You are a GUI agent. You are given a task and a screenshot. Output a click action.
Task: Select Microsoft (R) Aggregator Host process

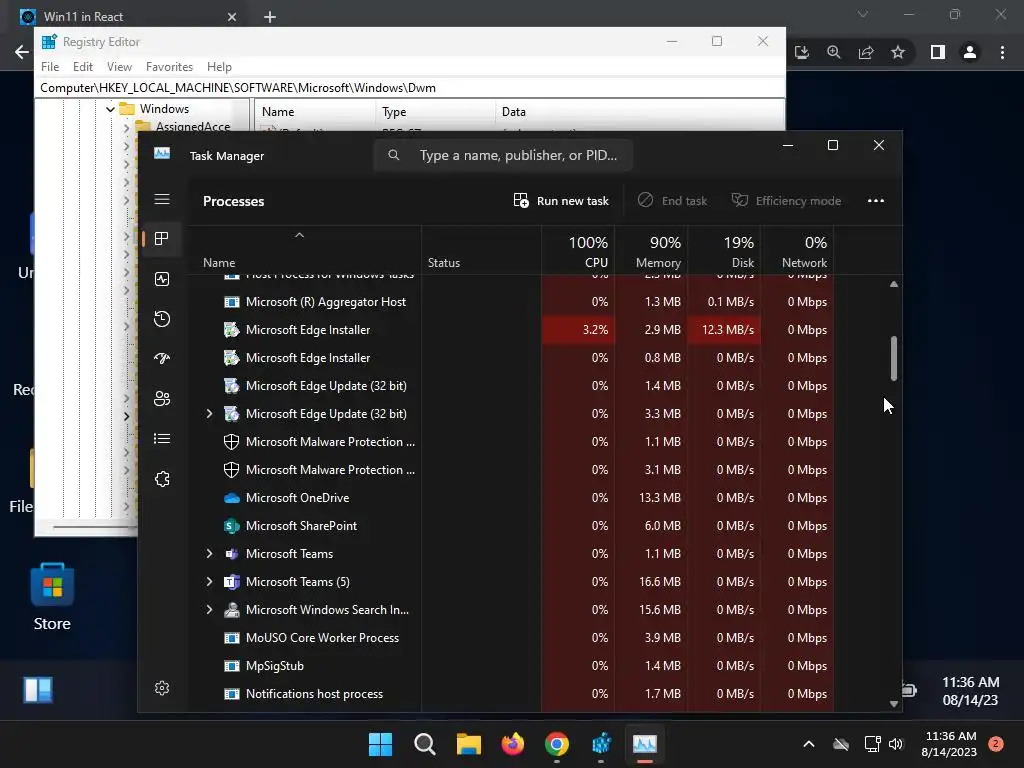[511, 302]
